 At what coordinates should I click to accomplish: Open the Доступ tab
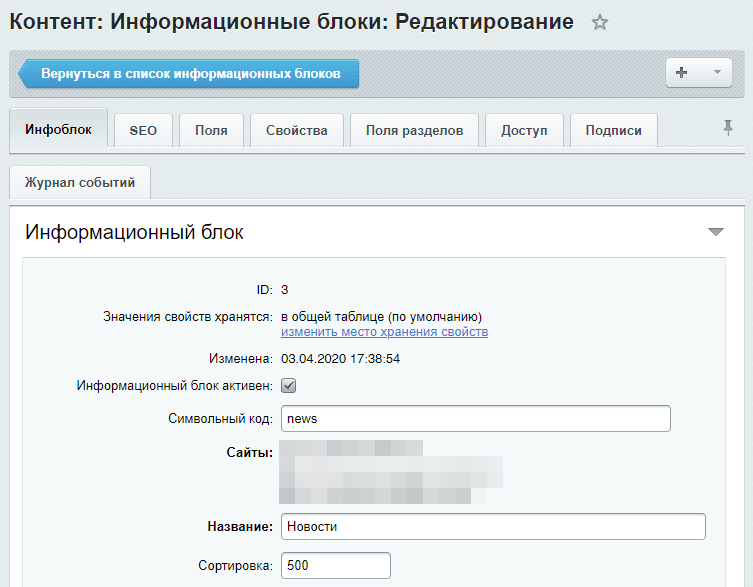click(x=524, y=131)
